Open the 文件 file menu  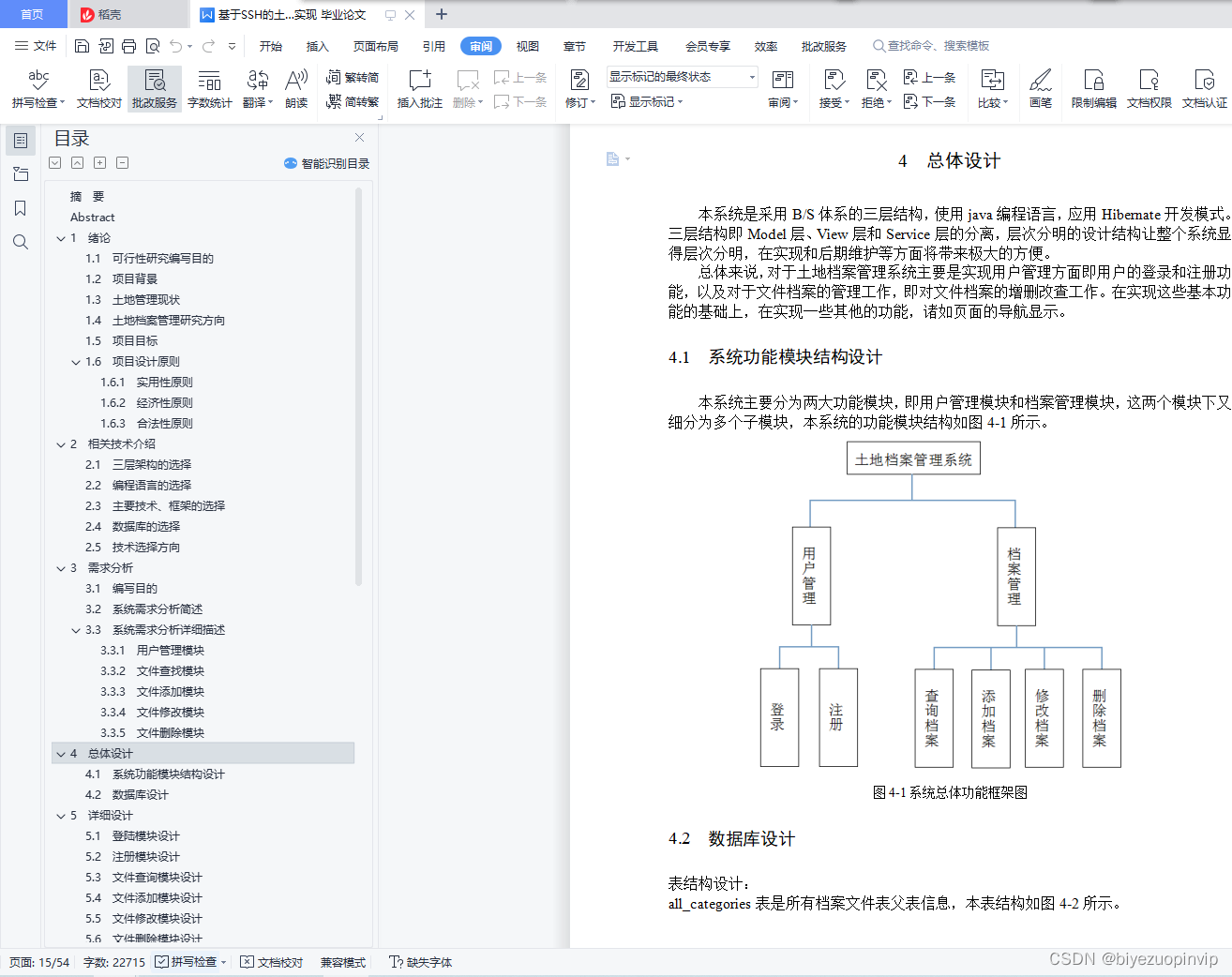click(x=36, y=46)
